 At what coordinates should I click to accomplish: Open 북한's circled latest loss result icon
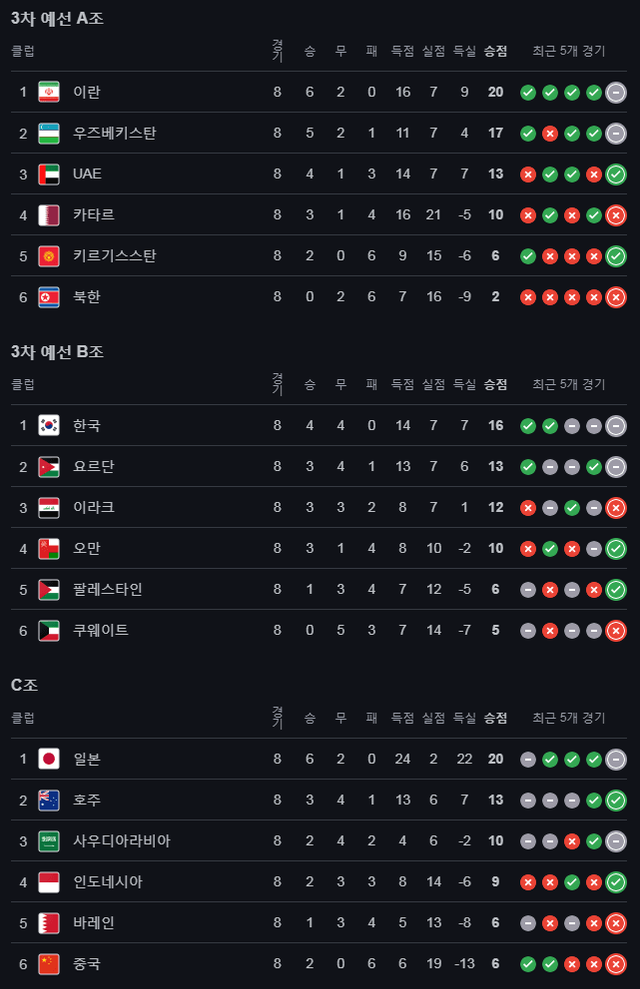616,297
